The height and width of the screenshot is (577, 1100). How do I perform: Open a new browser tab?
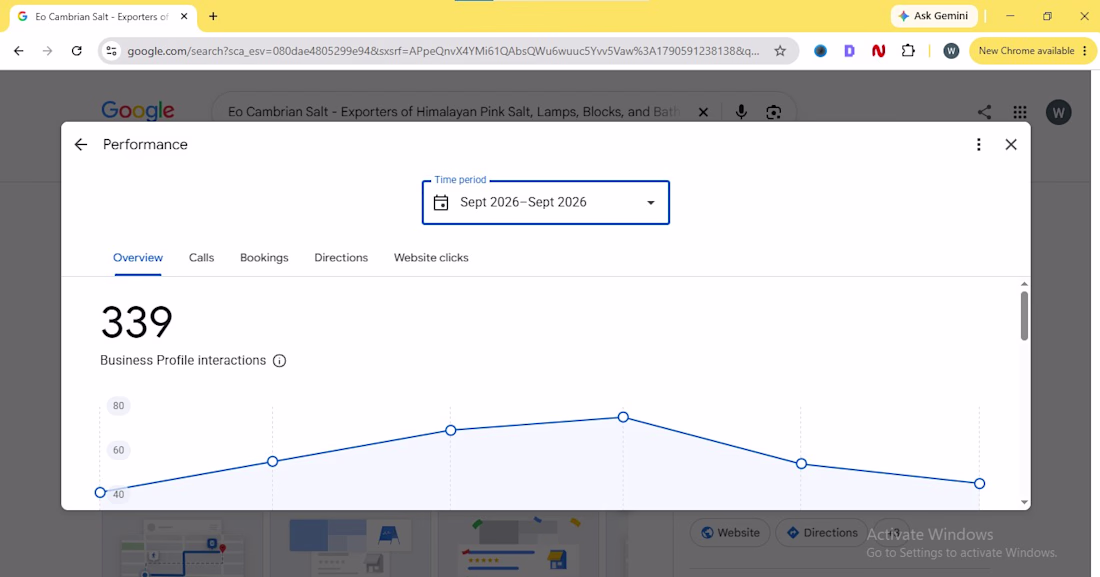point(213,16)
